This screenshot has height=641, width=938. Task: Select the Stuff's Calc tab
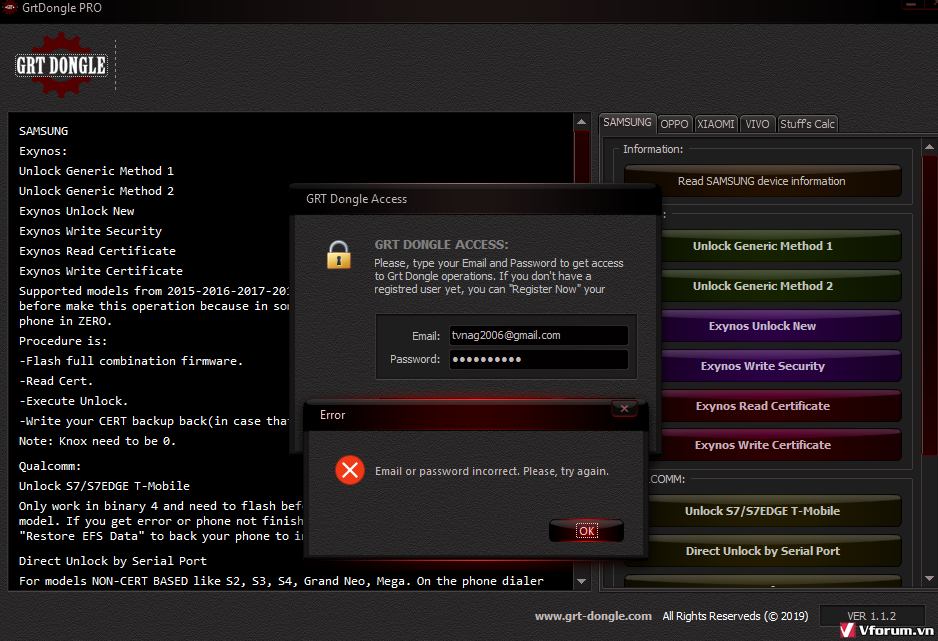click(x=807, y=124)
